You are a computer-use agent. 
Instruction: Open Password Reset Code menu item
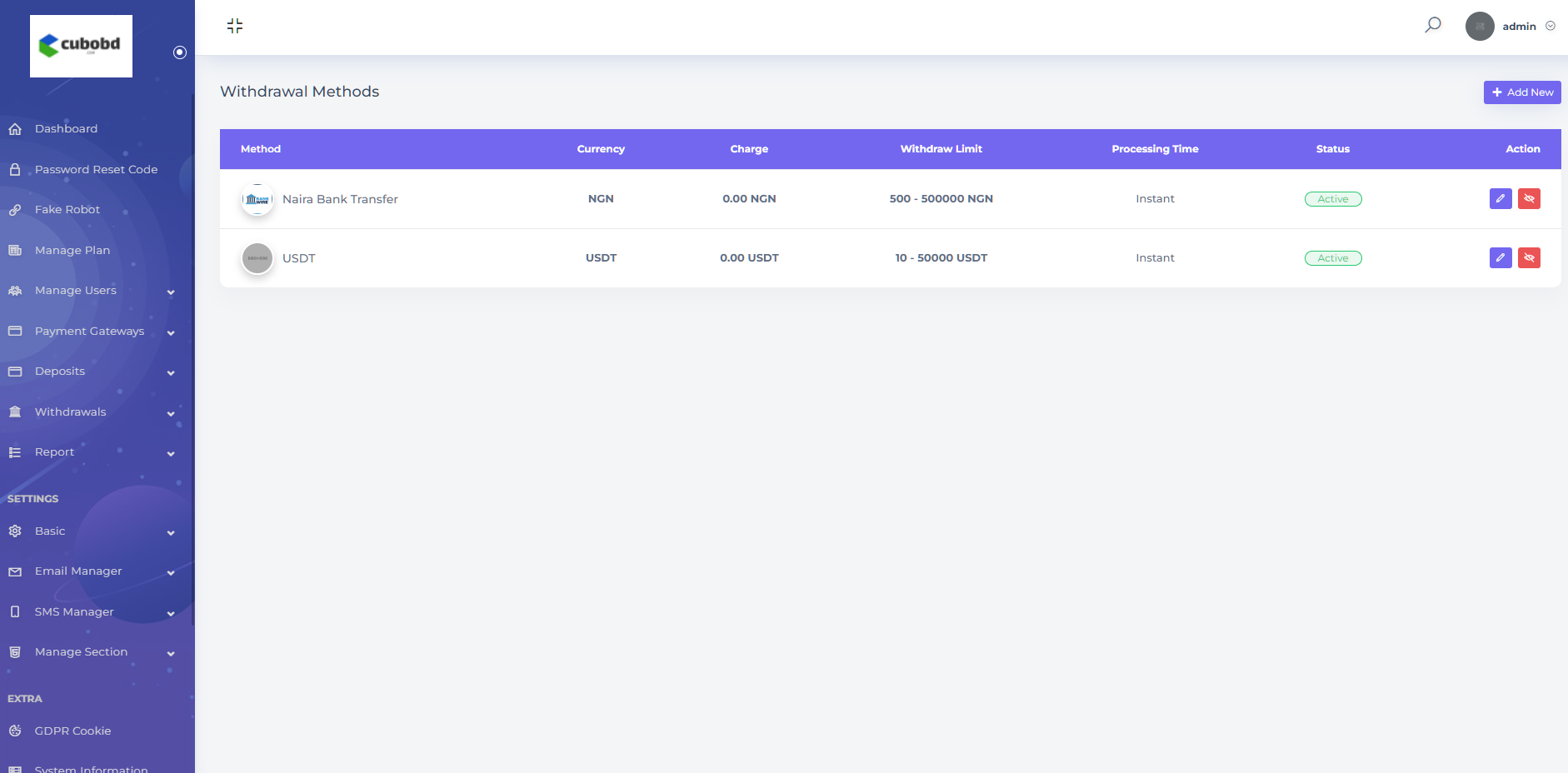96,169
